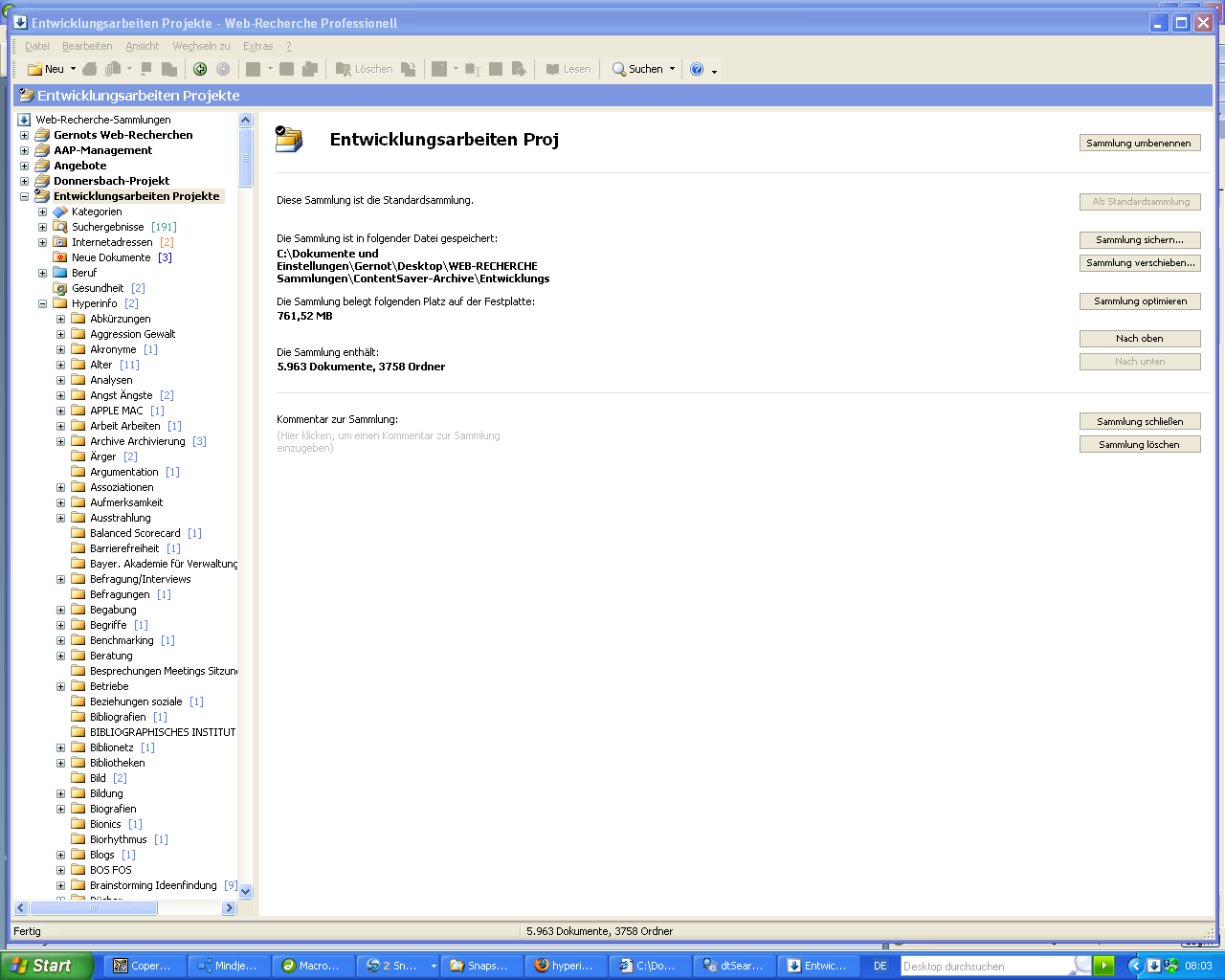Open the Neu dropdown arrow

[73, 69]
